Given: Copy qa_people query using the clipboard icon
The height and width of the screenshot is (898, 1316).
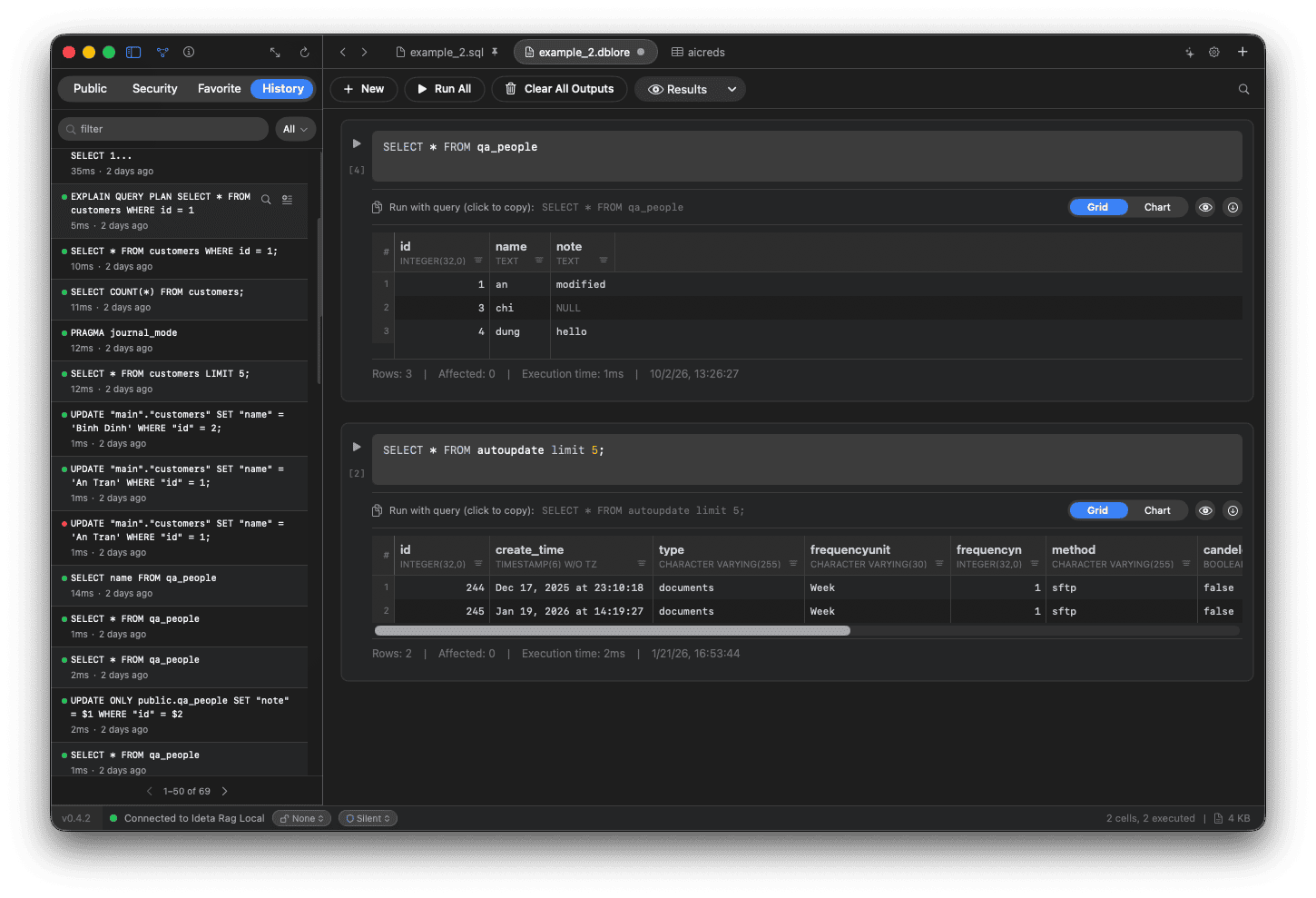Looking at the screenshot, I should click(x=377, y=207).
